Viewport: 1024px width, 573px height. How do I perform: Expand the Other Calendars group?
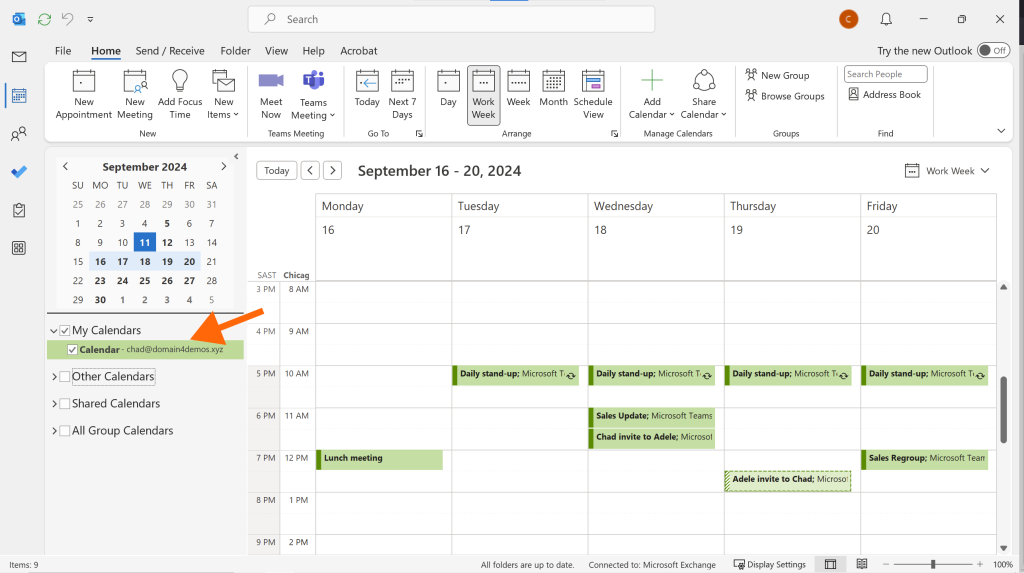point(54,376)
